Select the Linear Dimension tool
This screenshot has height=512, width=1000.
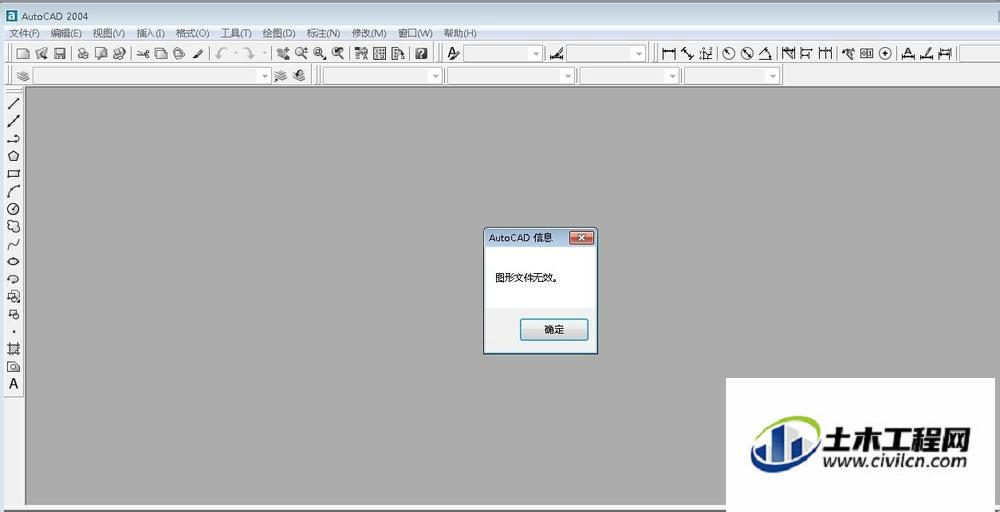tap(669, 54)
